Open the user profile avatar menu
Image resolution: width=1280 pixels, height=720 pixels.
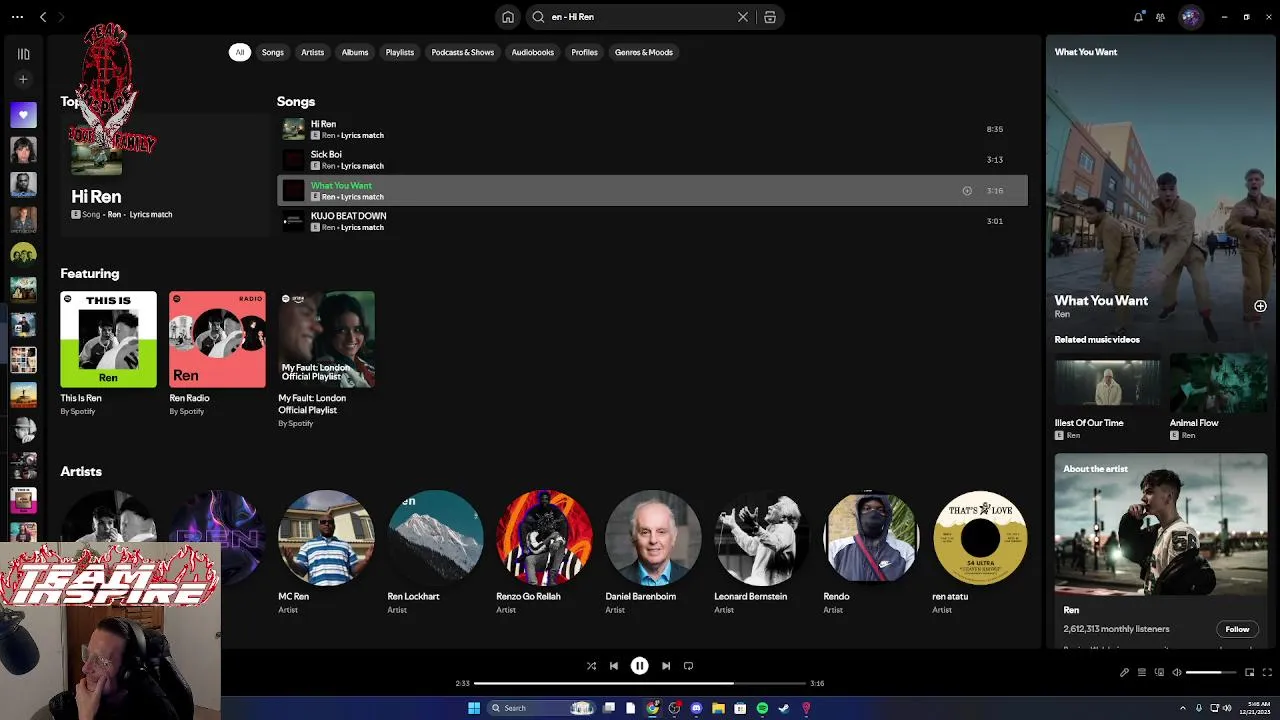point(1190,17)
